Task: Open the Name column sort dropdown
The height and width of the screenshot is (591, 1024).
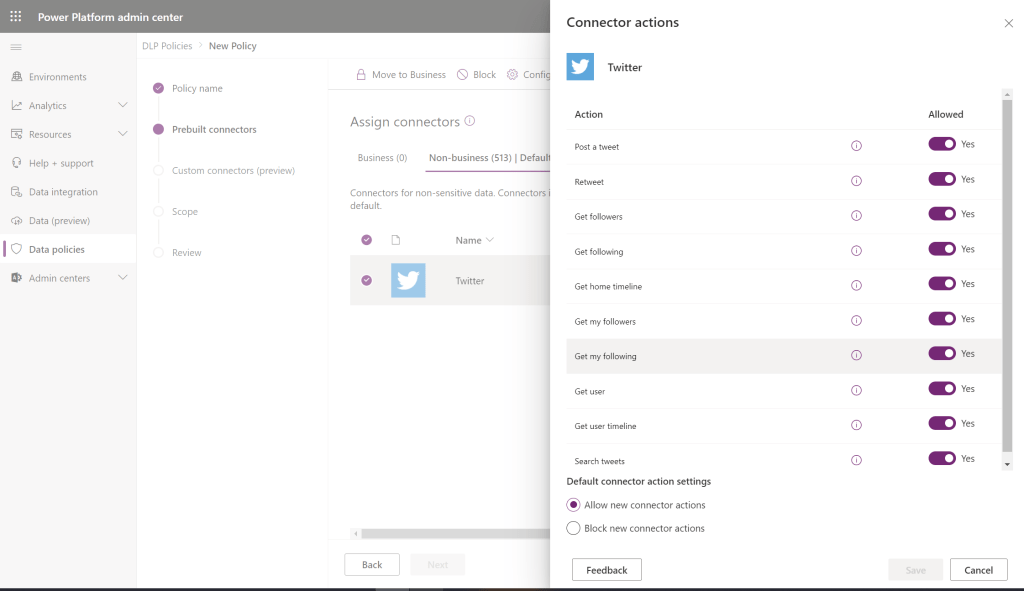Action: coord(489,240)
